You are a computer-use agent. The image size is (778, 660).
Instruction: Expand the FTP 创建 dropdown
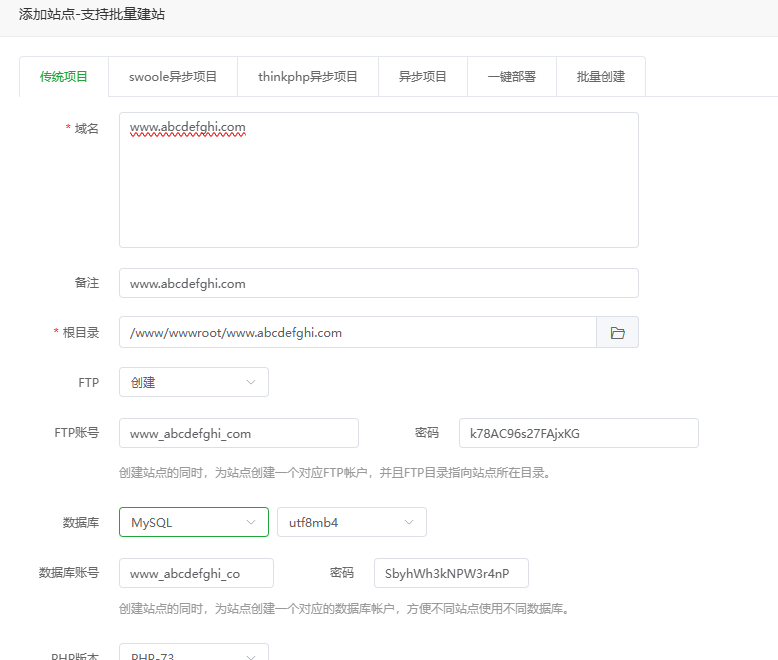point(194,382)
